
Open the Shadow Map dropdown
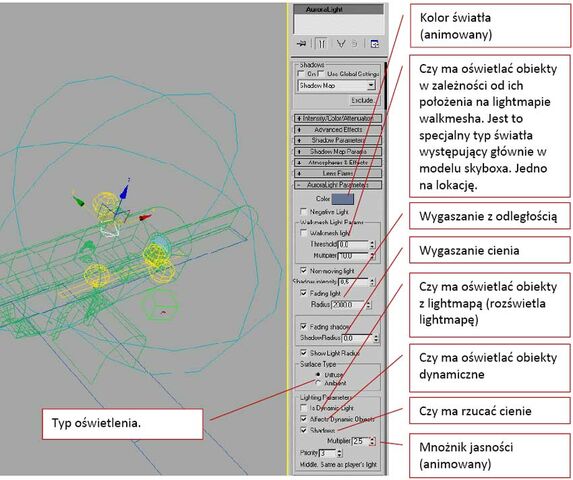click(337, 85)
